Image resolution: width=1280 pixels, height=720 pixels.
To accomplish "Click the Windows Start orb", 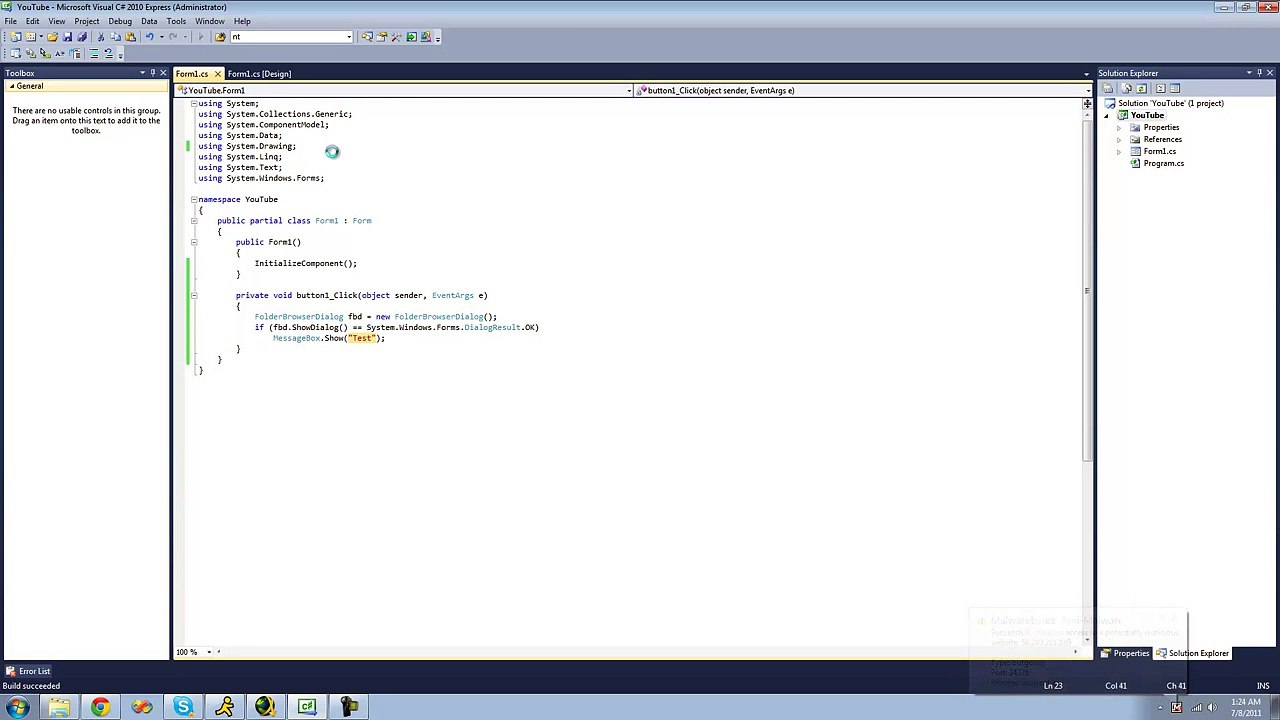I will (x=17, y=707).
